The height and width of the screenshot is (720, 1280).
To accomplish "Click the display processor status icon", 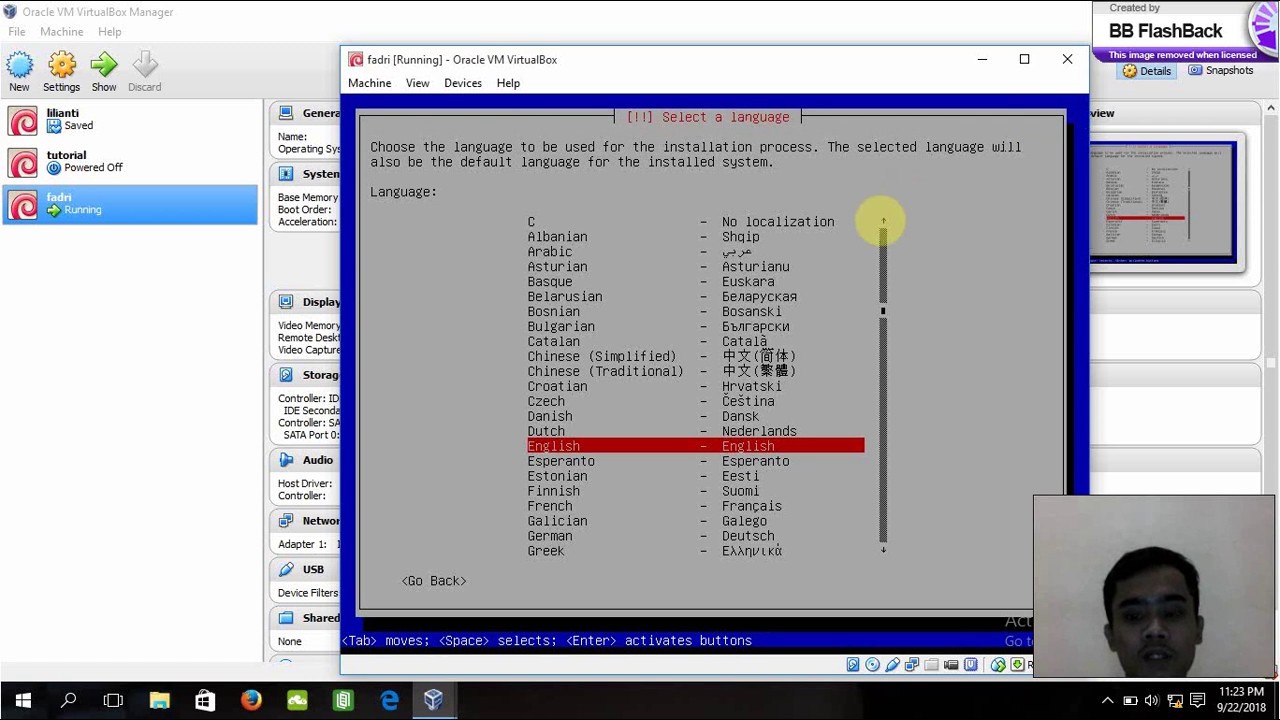I will click(970, 665).
